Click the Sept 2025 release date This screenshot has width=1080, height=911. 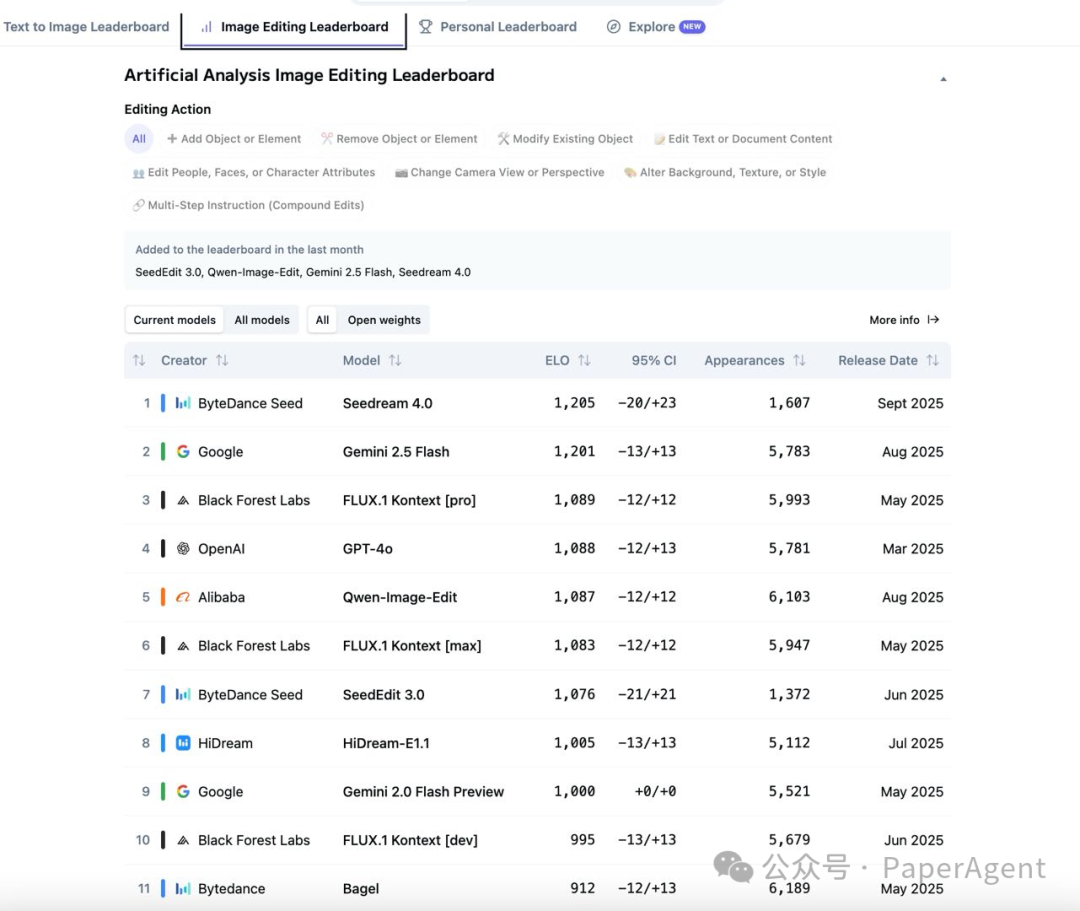910,404
